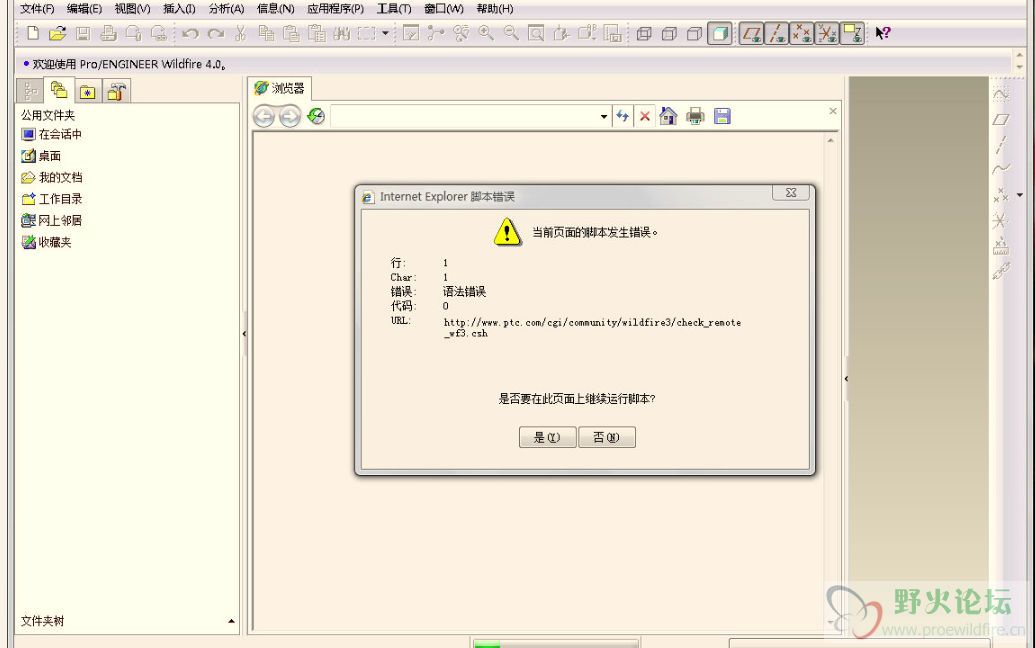Click the browser Save icon
The height and width of the screenshot is (648, 1035).
point(723,117)
